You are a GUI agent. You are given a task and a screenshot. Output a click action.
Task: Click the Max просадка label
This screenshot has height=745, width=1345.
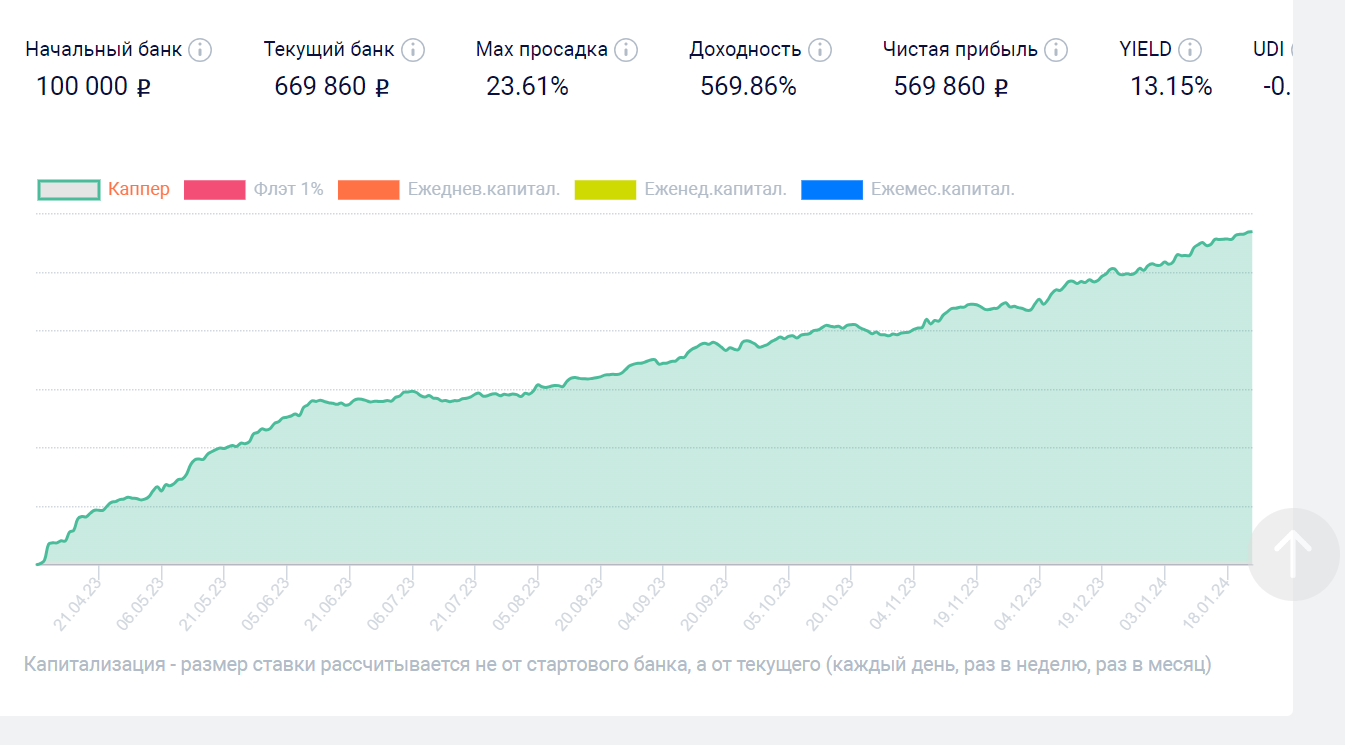(542, 50)
